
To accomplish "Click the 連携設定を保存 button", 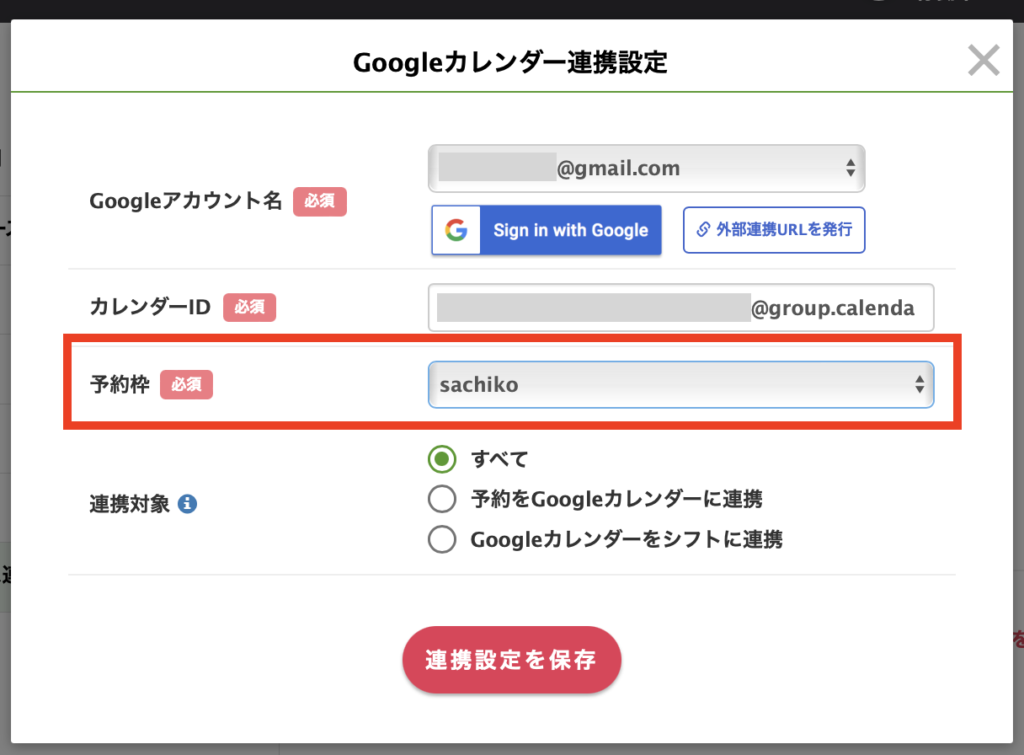I will click(x=511, y=660).
